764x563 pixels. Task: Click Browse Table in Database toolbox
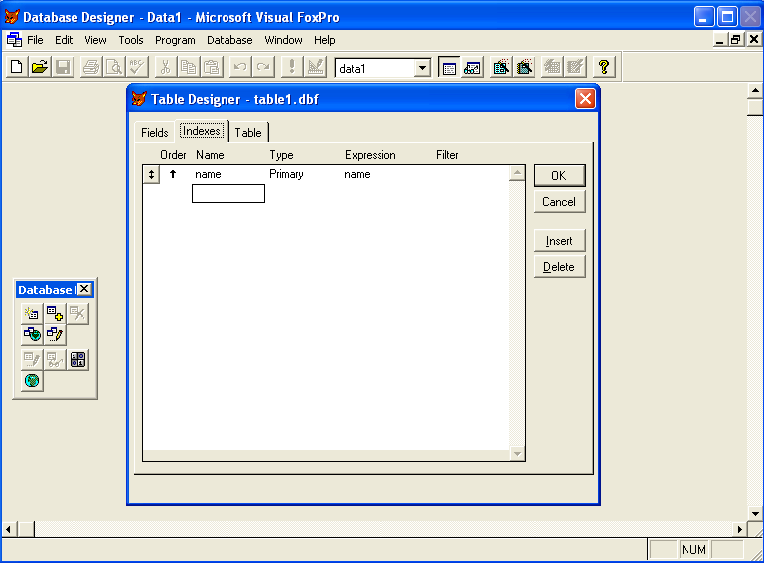[x=55, y=360]
